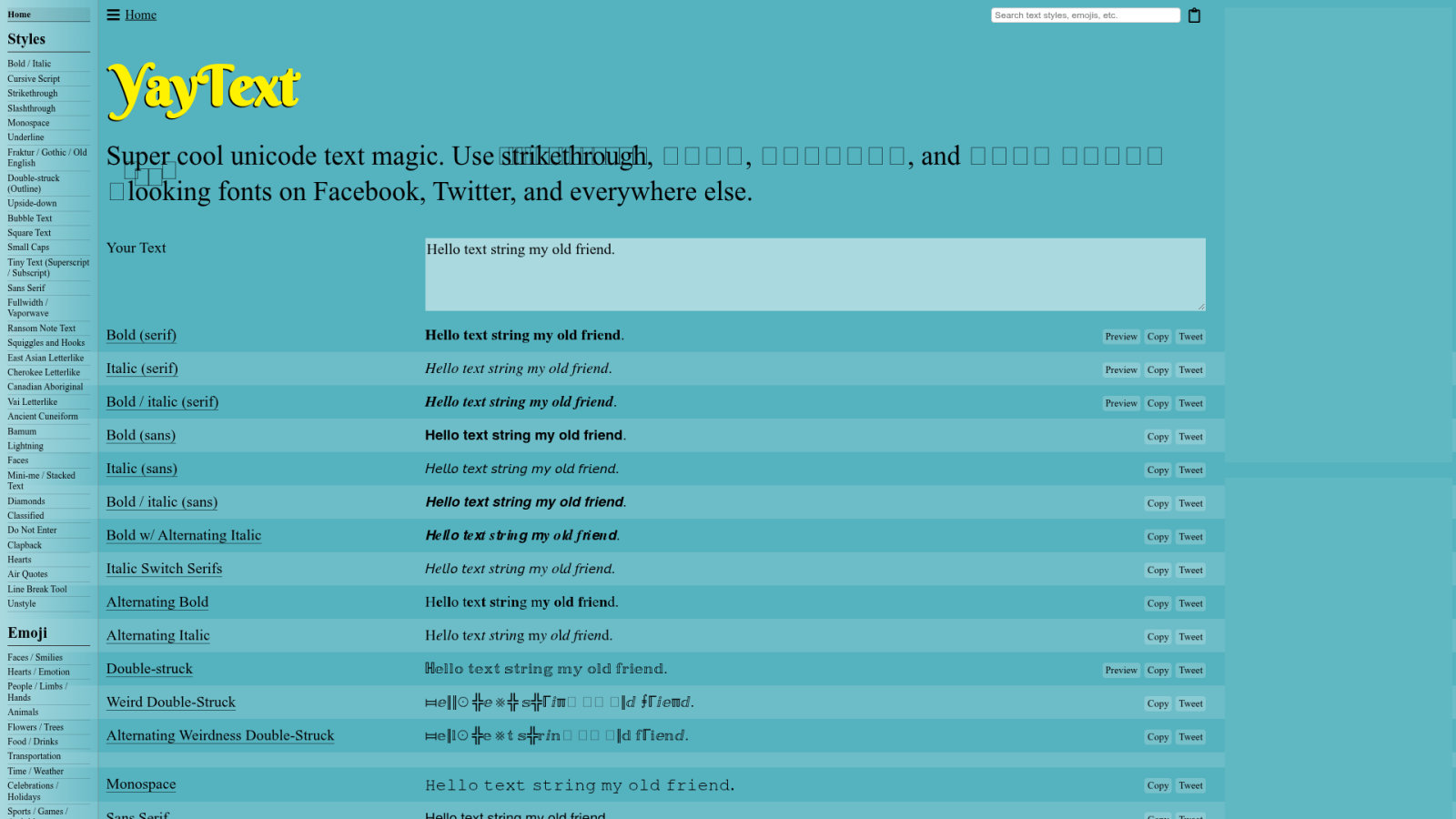
Task: Select Fullwidth / Vaporwave in sidebar
Action: tap(28, 308)
